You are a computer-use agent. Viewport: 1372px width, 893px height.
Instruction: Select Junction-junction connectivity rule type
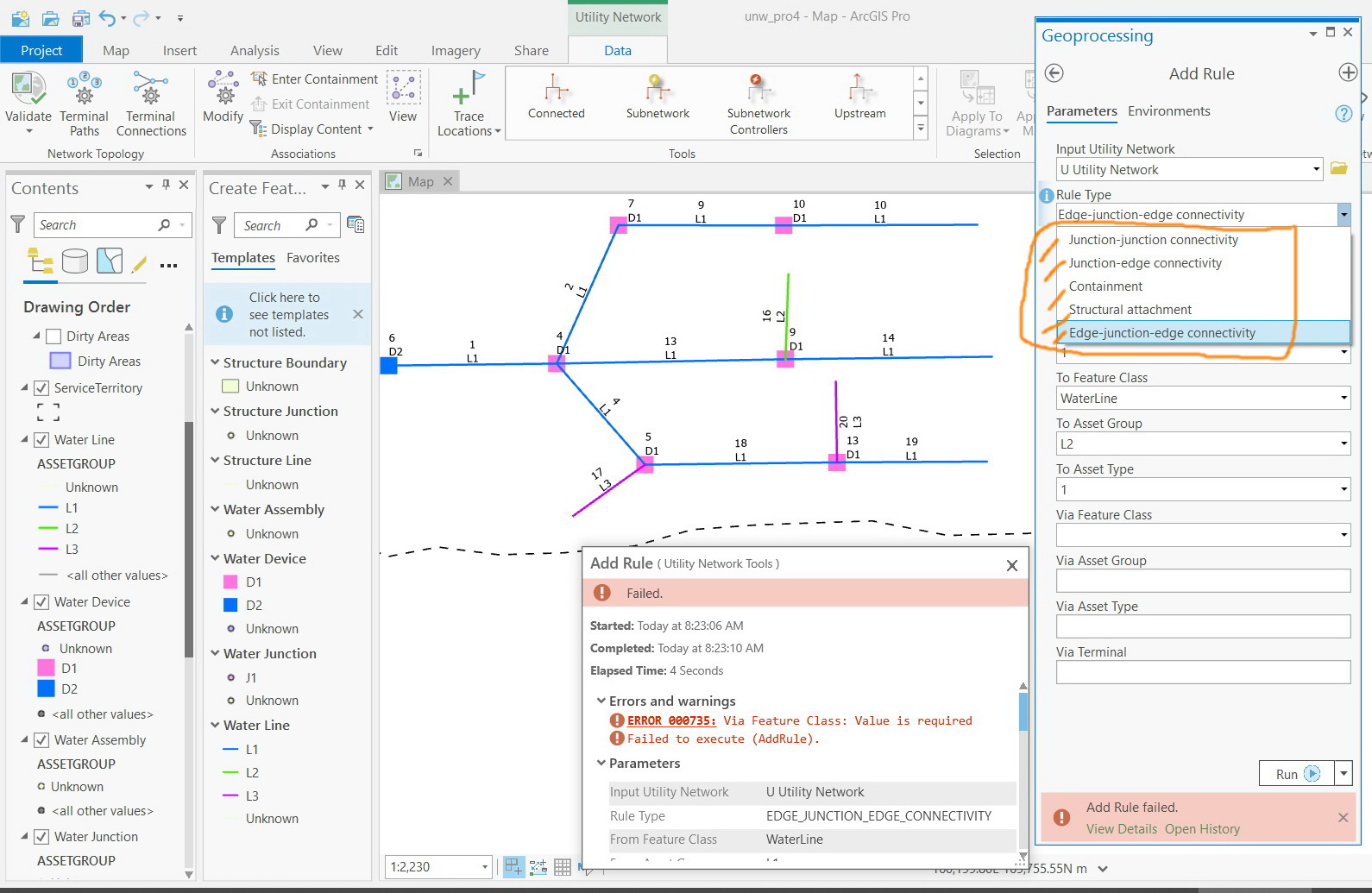[1153, 240]
